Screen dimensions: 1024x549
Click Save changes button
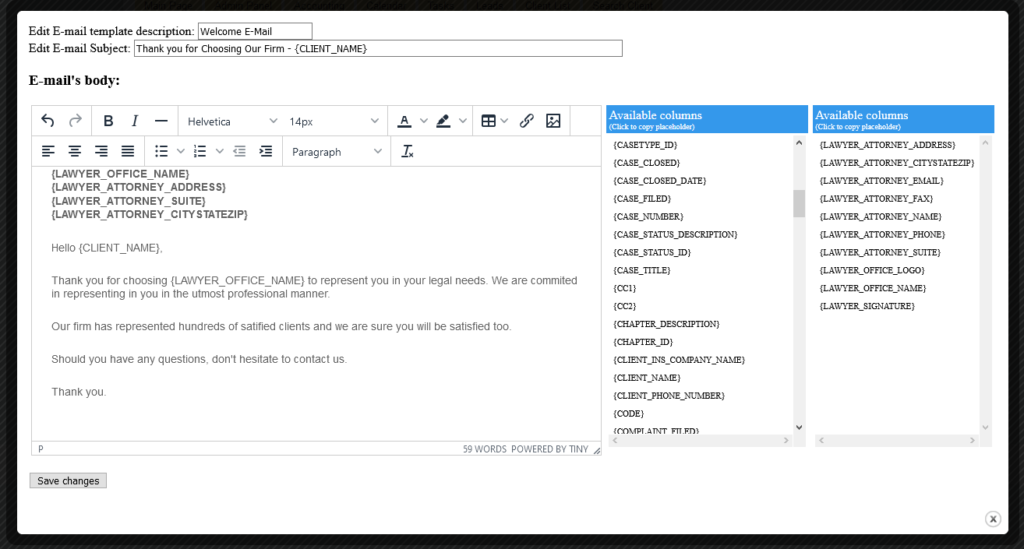coord(68,481)
